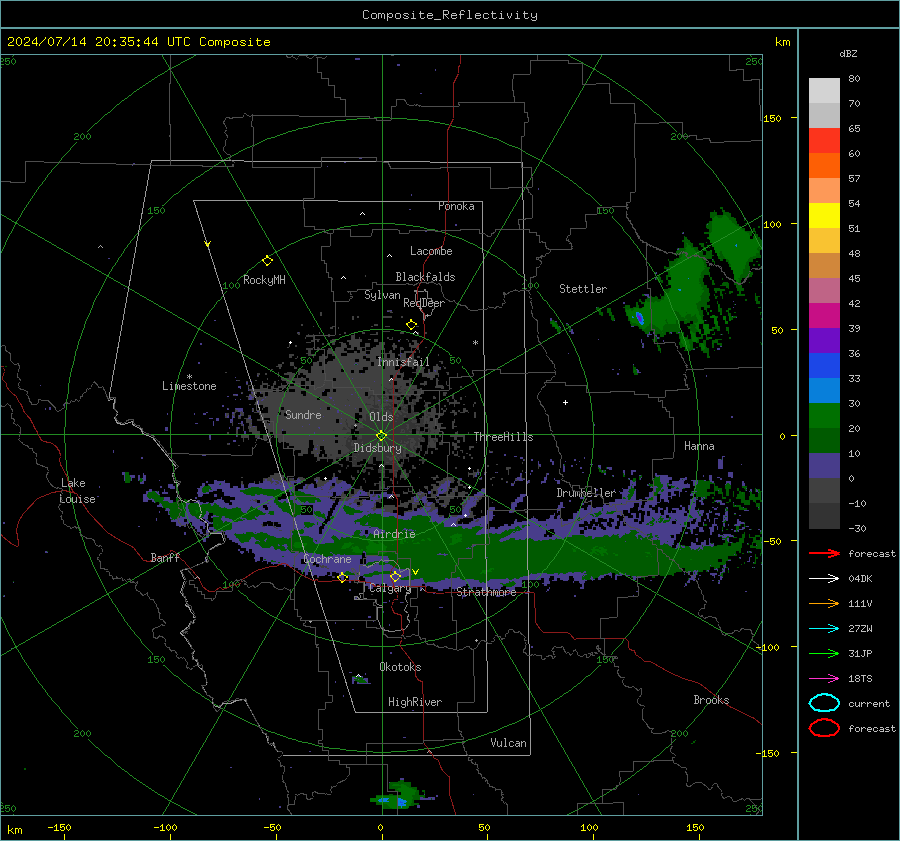Click the 18TS legend label
Screen dimensions: 900x841
860,679
